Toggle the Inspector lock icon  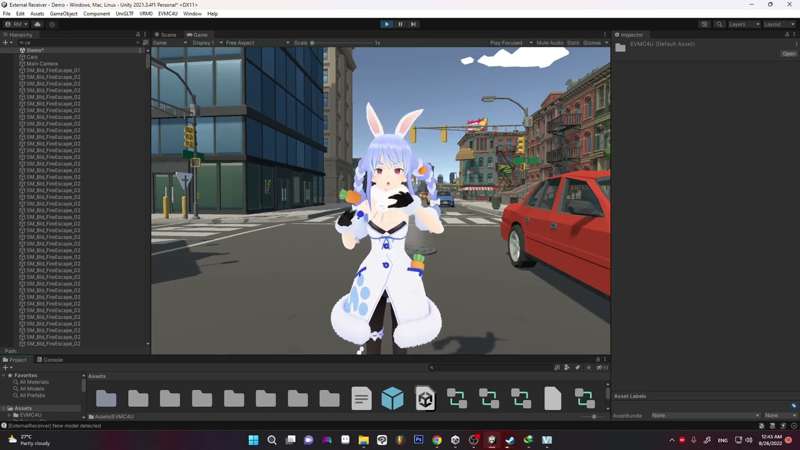(786, 35)
